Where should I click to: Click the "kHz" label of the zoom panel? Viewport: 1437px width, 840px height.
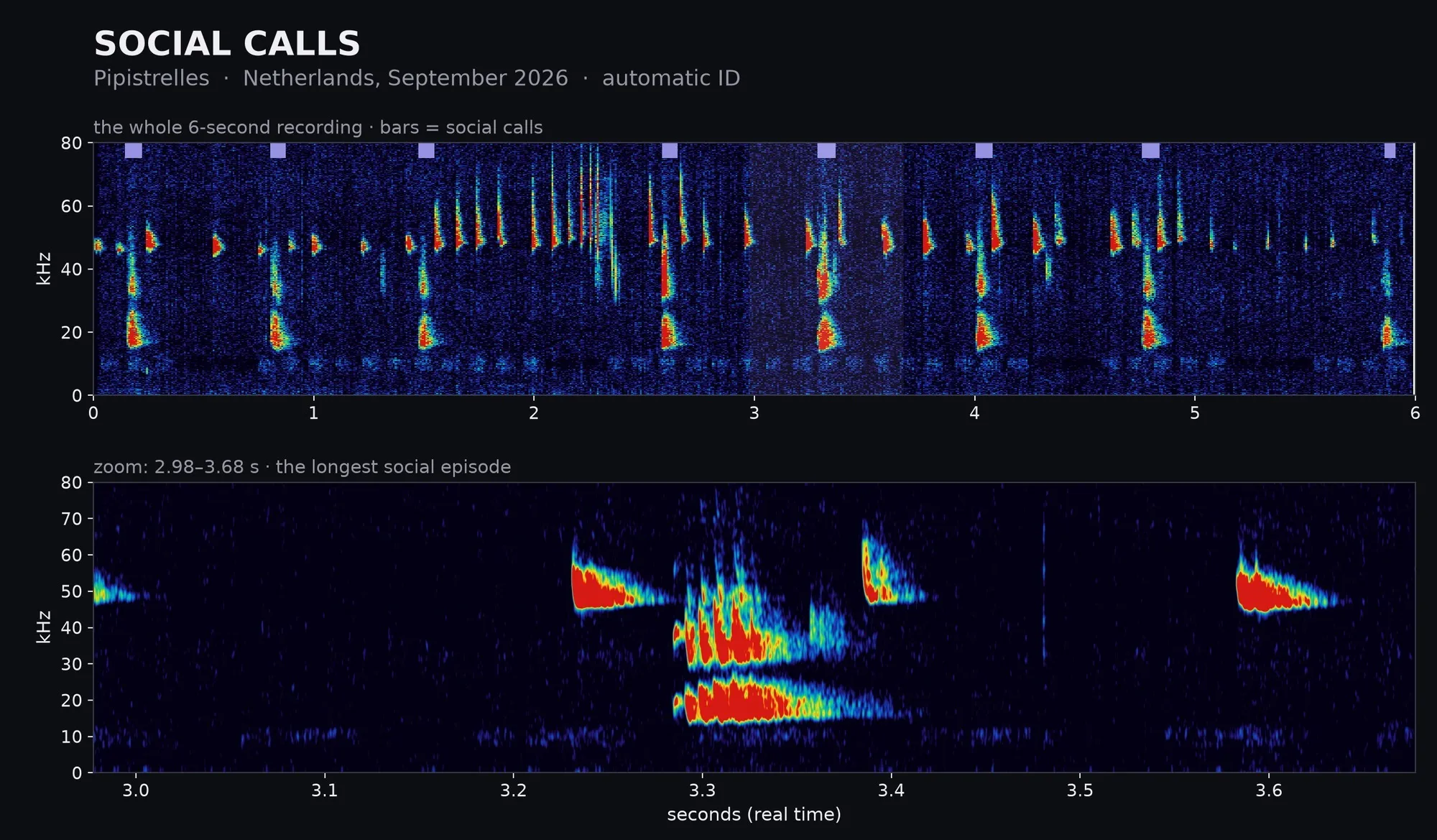click(x=43, y=627)
